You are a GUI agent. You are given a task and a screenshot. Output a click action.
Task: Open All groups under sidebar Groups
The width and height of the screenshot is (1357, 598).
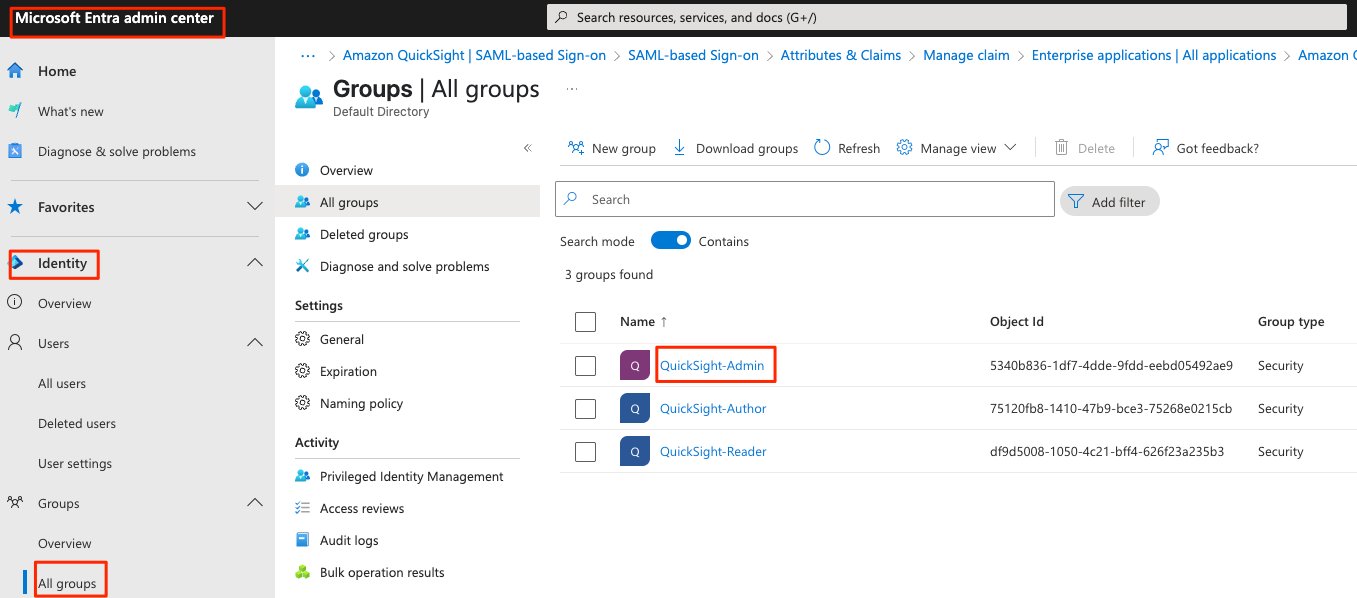(67, 583)
